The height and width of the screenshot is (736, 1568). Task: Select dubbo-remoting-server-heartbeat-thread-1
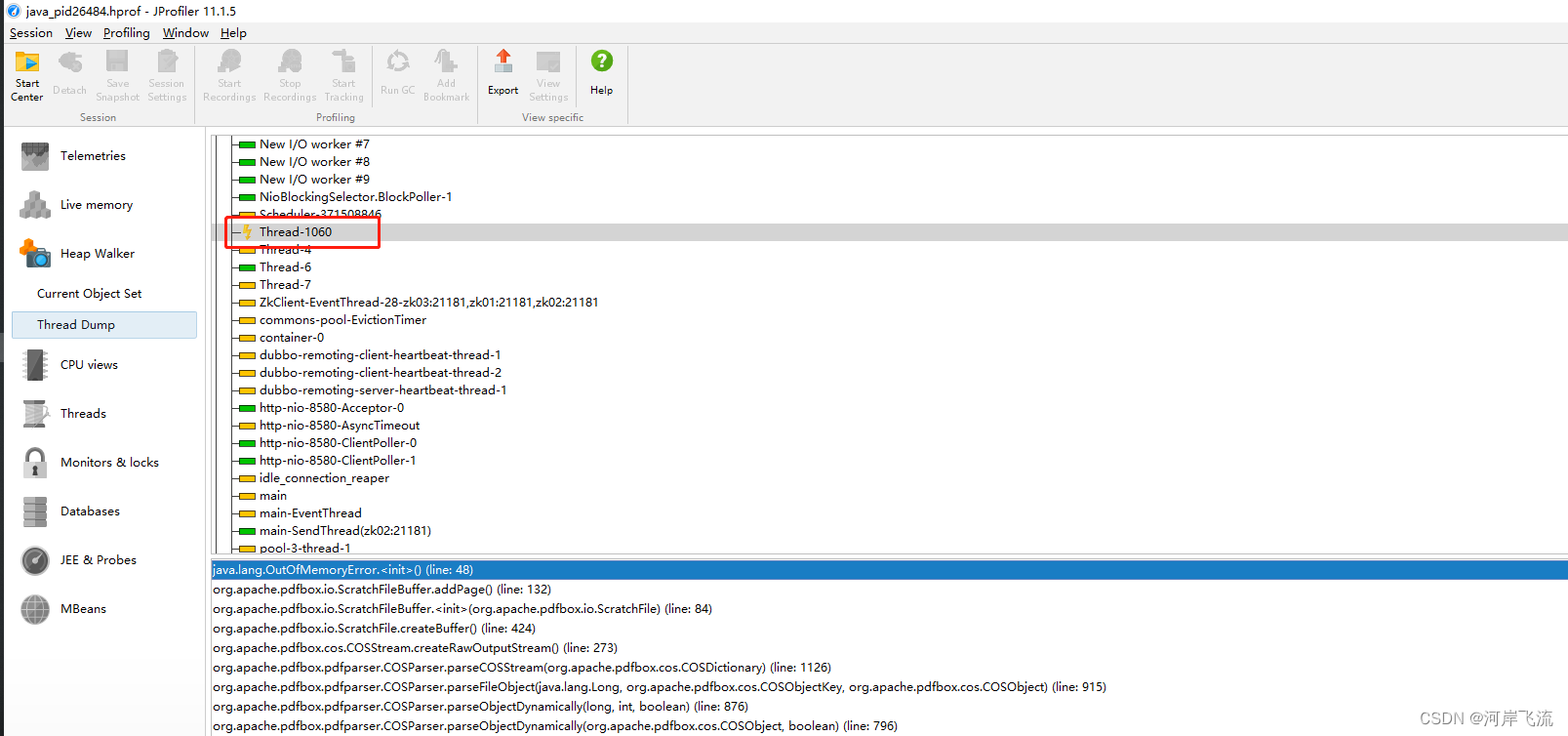click(382, 390)
